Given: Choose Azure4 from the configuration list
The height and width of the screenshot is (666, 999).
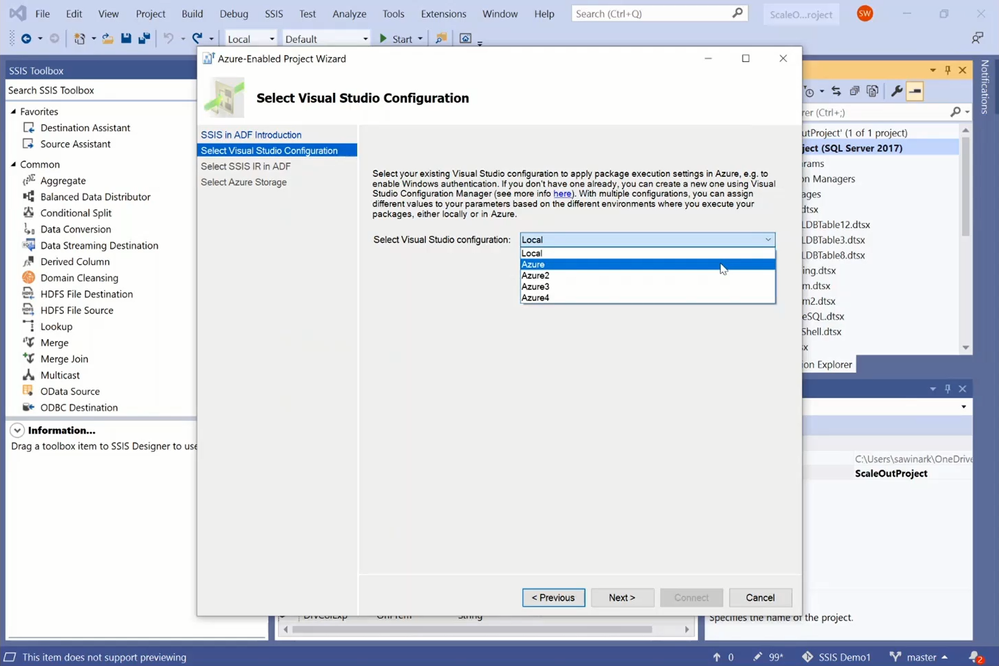Looking at the screenshot, I should [647, 298].
